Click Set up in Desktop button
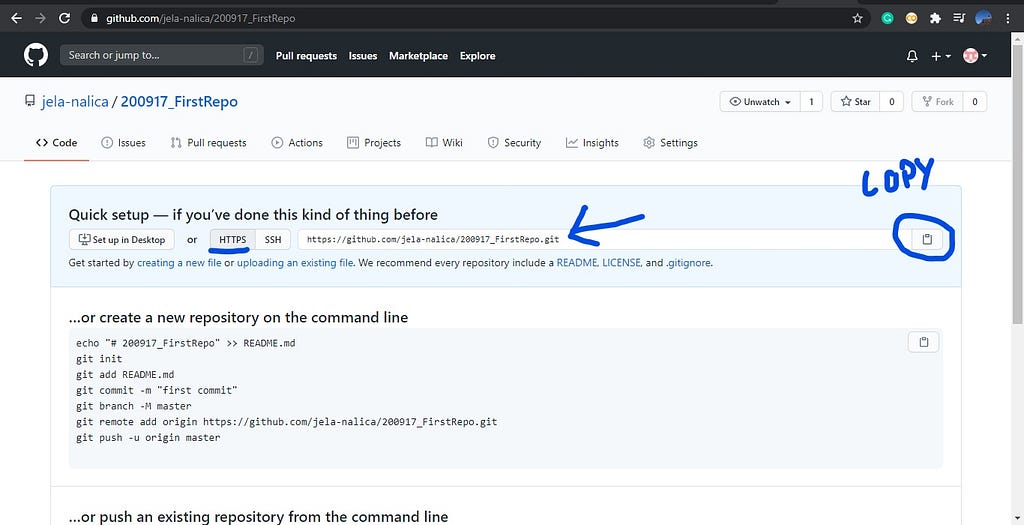 tap(121, 240)
